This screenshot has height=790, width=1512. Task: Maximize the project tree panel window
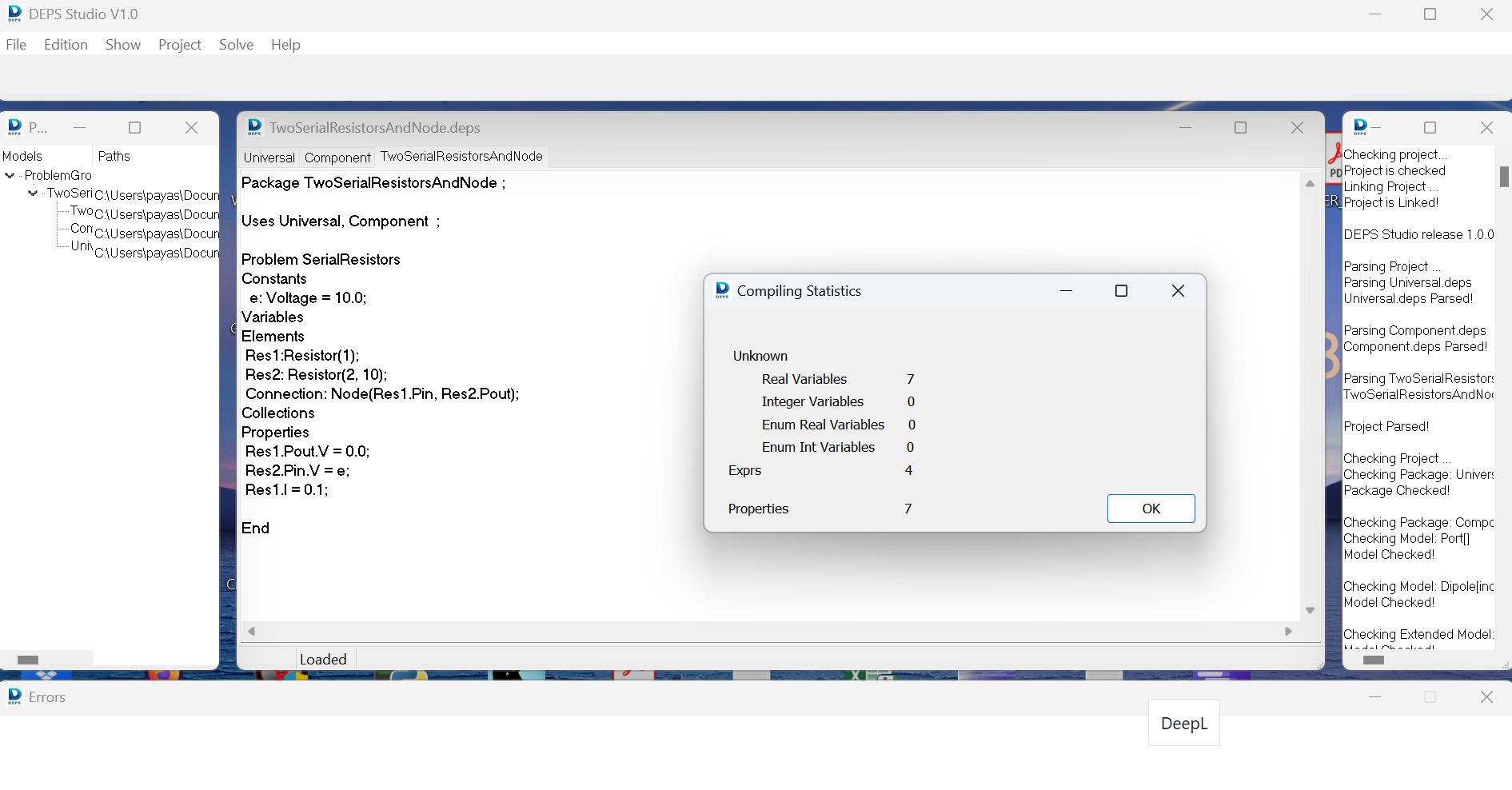coord(134,128)
